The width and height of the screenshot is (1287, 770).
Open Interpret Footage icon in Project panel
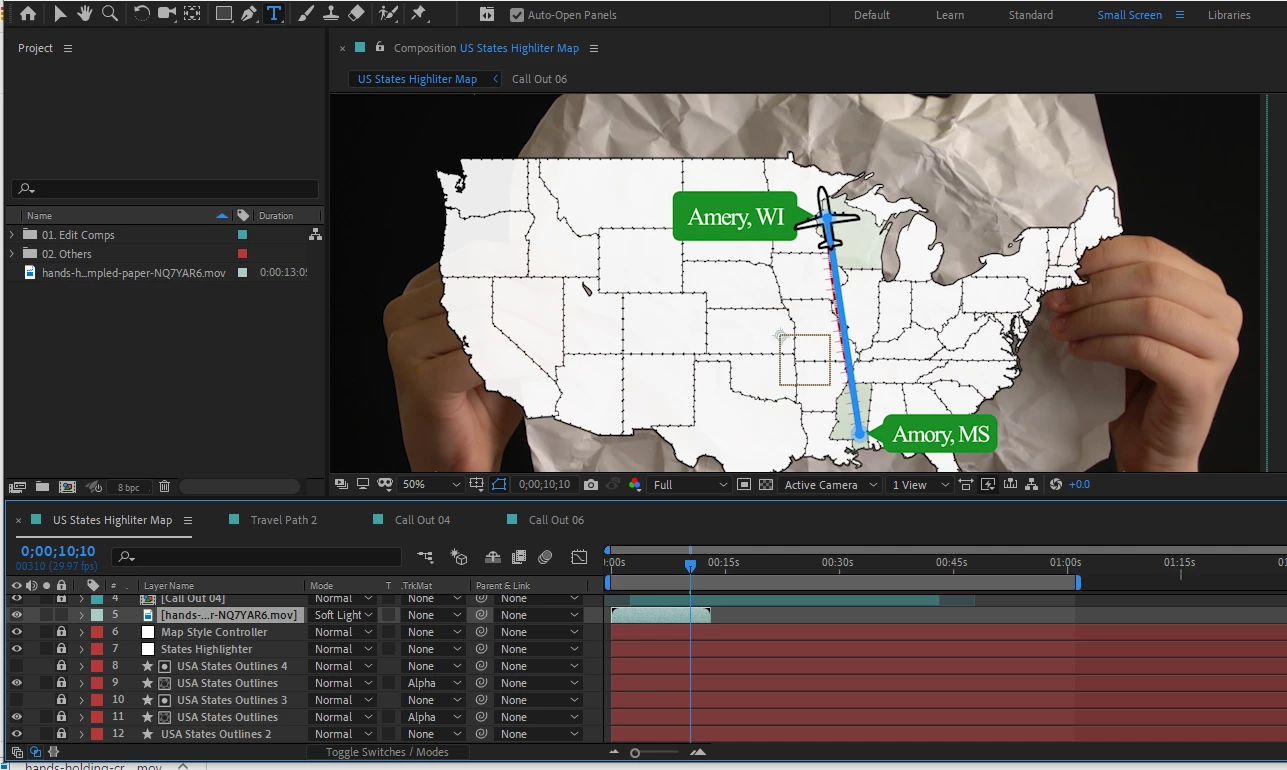tap(17, 487)
